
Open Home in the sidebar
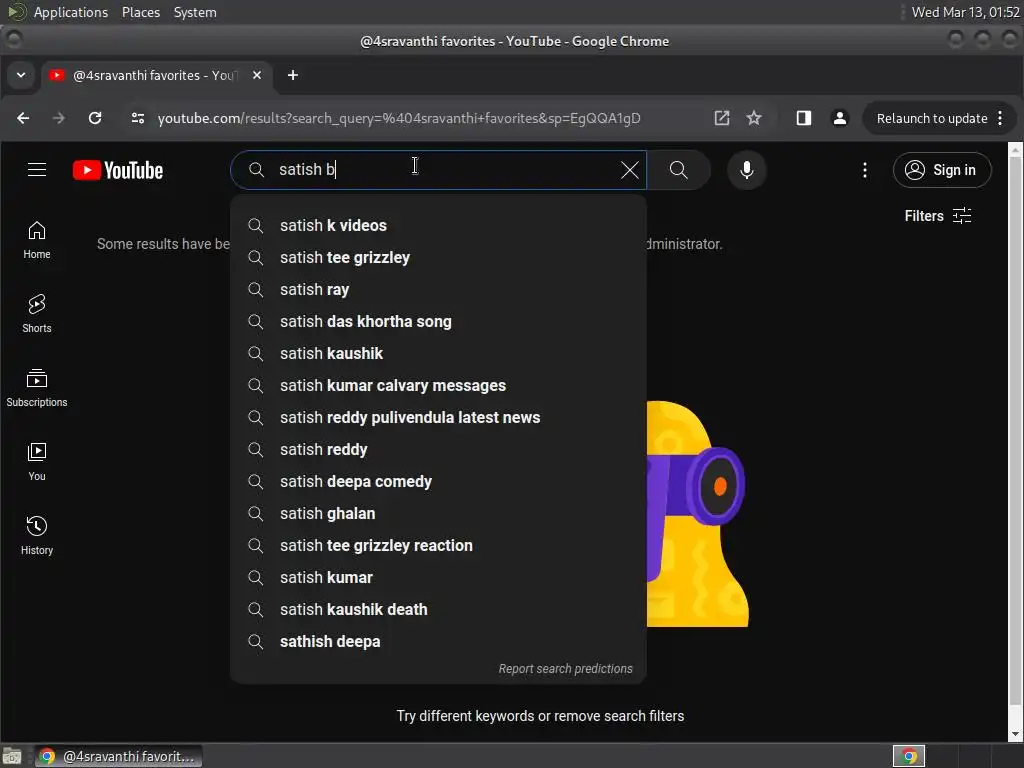[37, 240]
